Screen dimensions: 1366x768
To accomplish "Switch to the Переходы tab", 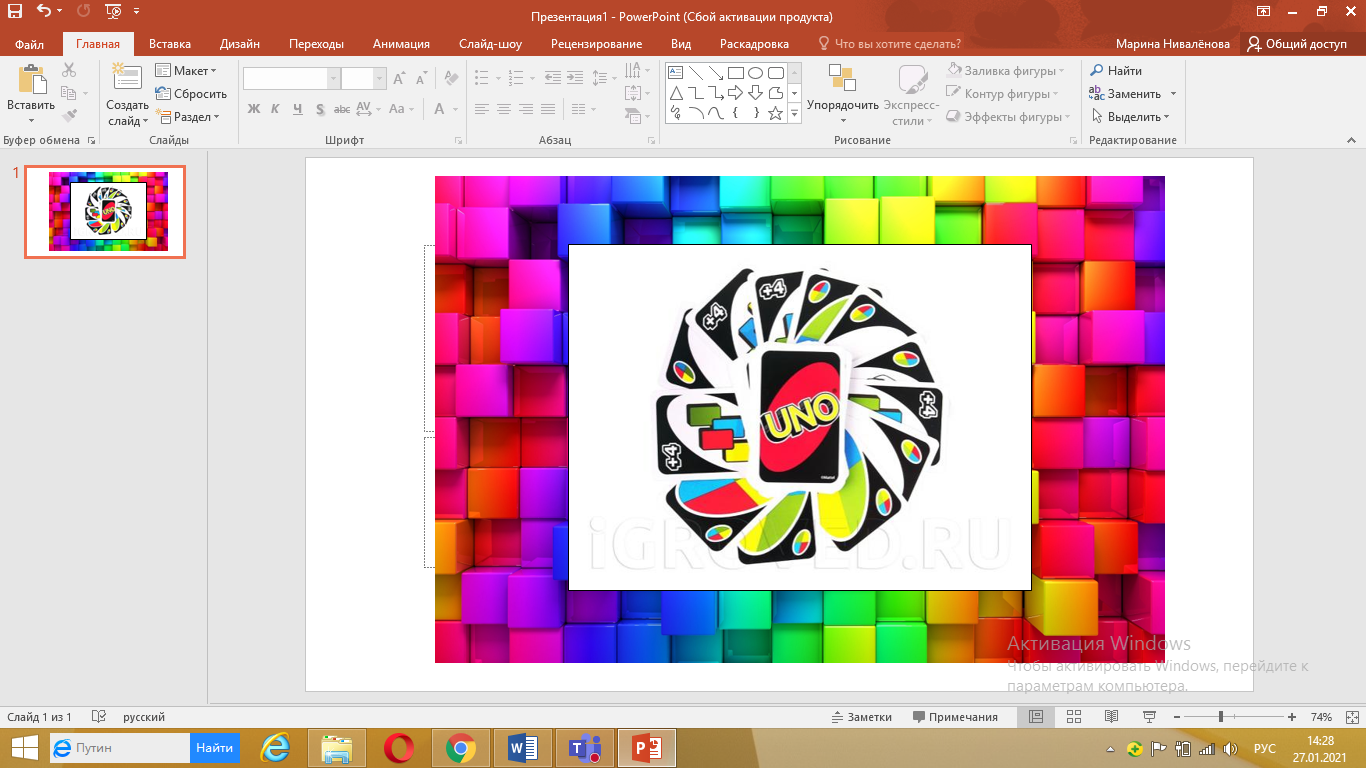I will pos(316,44).
